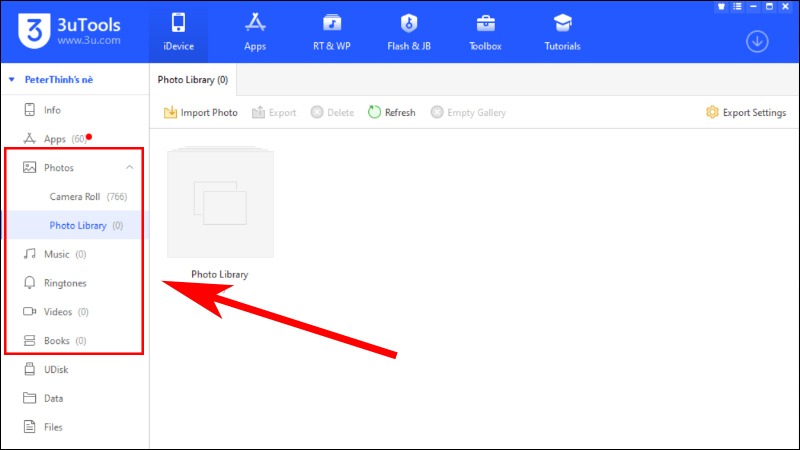
Task: Open the Toolbox section
Action: tap(485, 32)
